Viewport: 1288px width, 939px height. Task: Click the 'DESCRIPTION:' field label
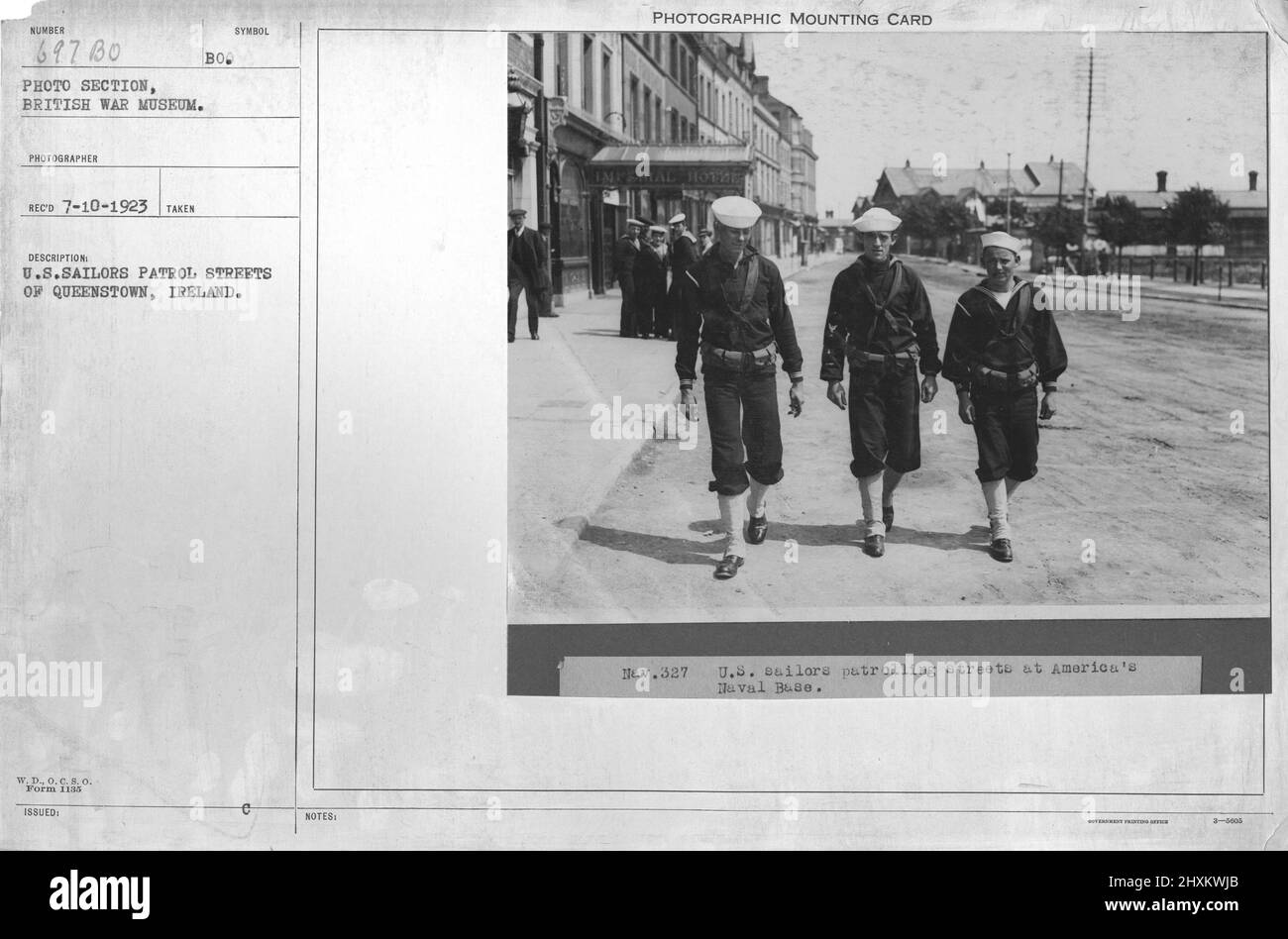click(x=57, y=256)
